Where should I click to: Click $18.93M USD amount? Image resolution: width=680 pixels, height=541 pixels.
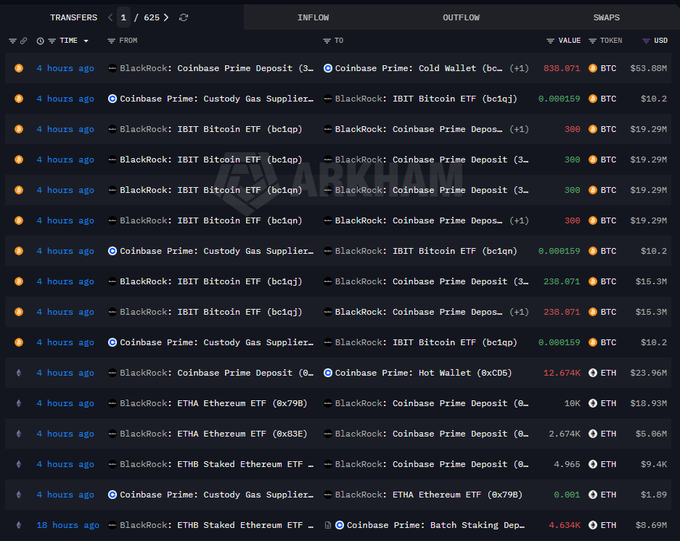[x=648, y=403]
